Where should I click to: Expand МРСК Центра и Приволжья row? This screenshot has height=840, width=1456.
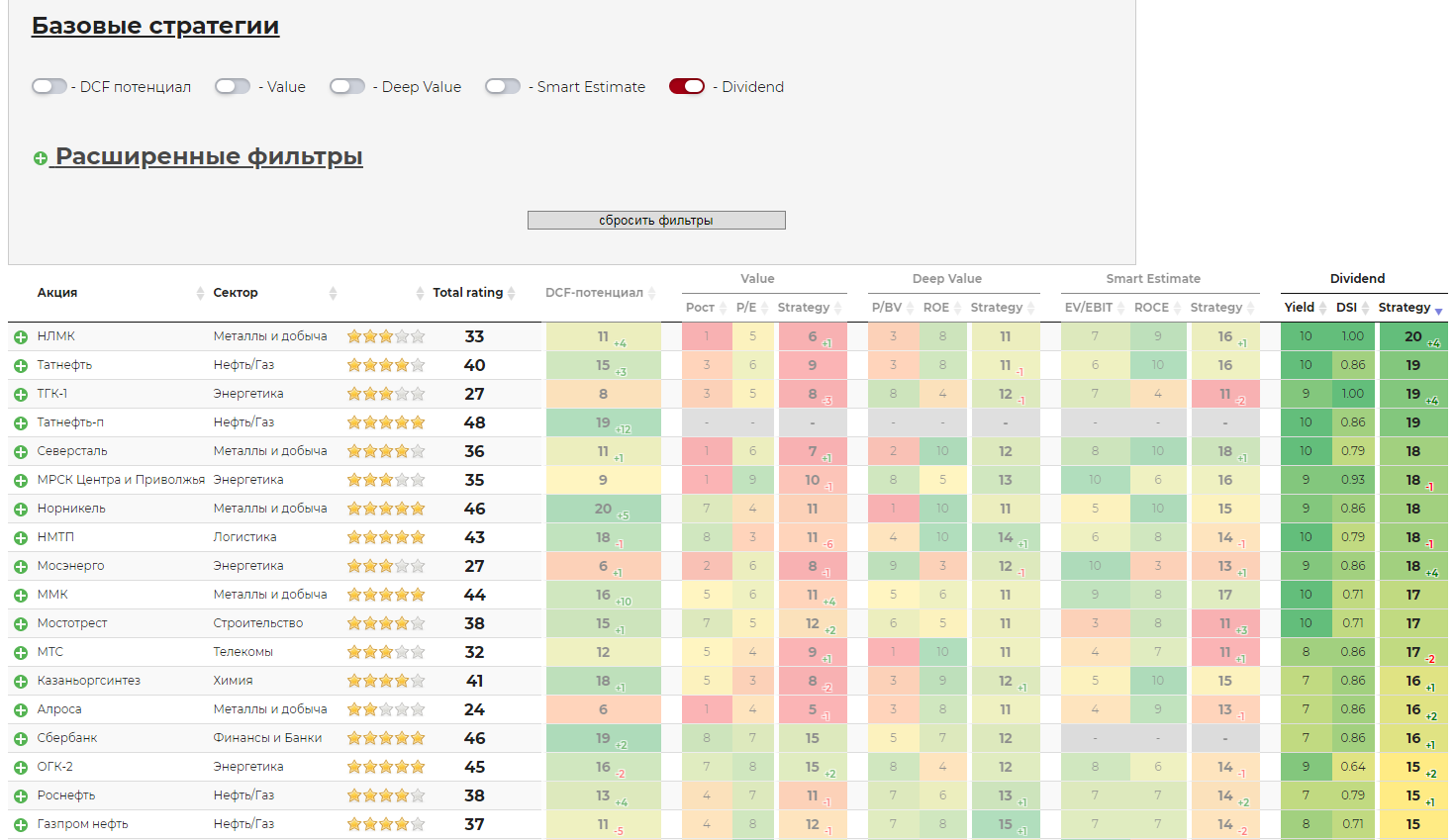21,481
